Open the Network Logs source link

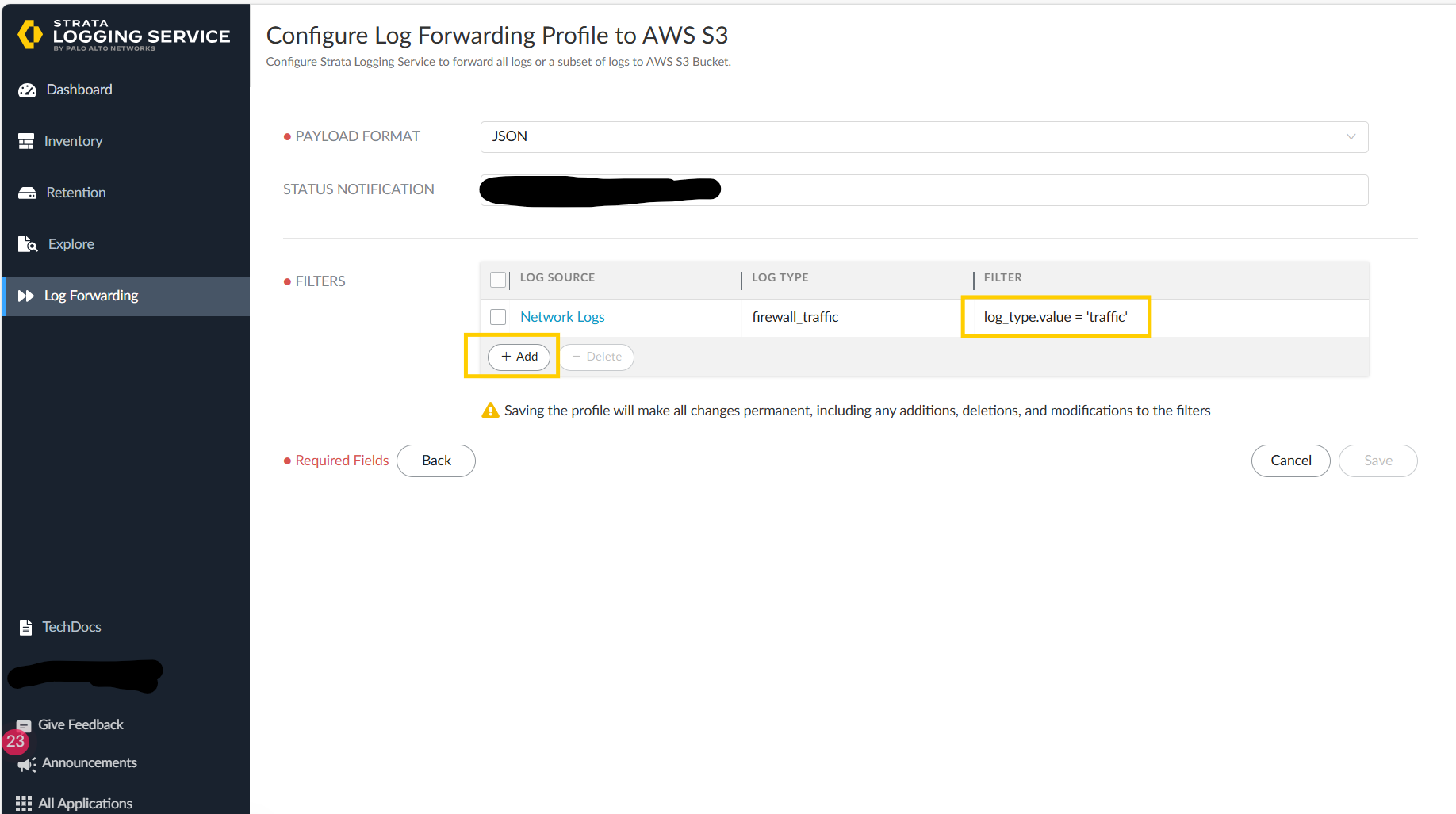tap(561, 316)
